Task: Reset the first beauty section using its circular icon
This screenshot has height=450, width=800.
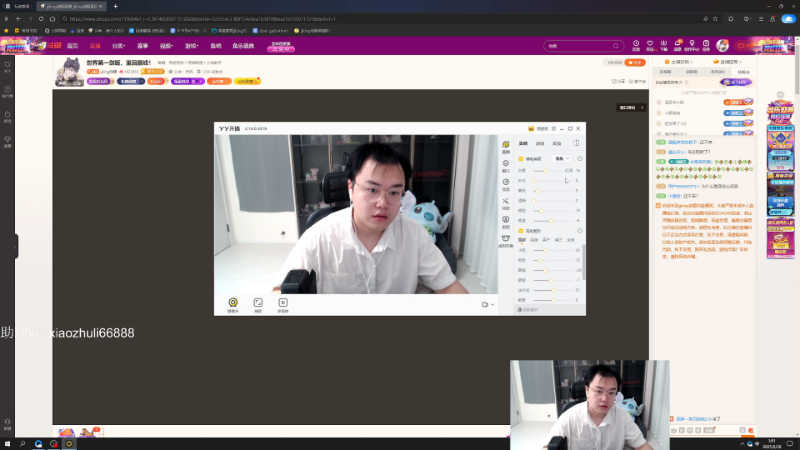Action: point(580,159)
